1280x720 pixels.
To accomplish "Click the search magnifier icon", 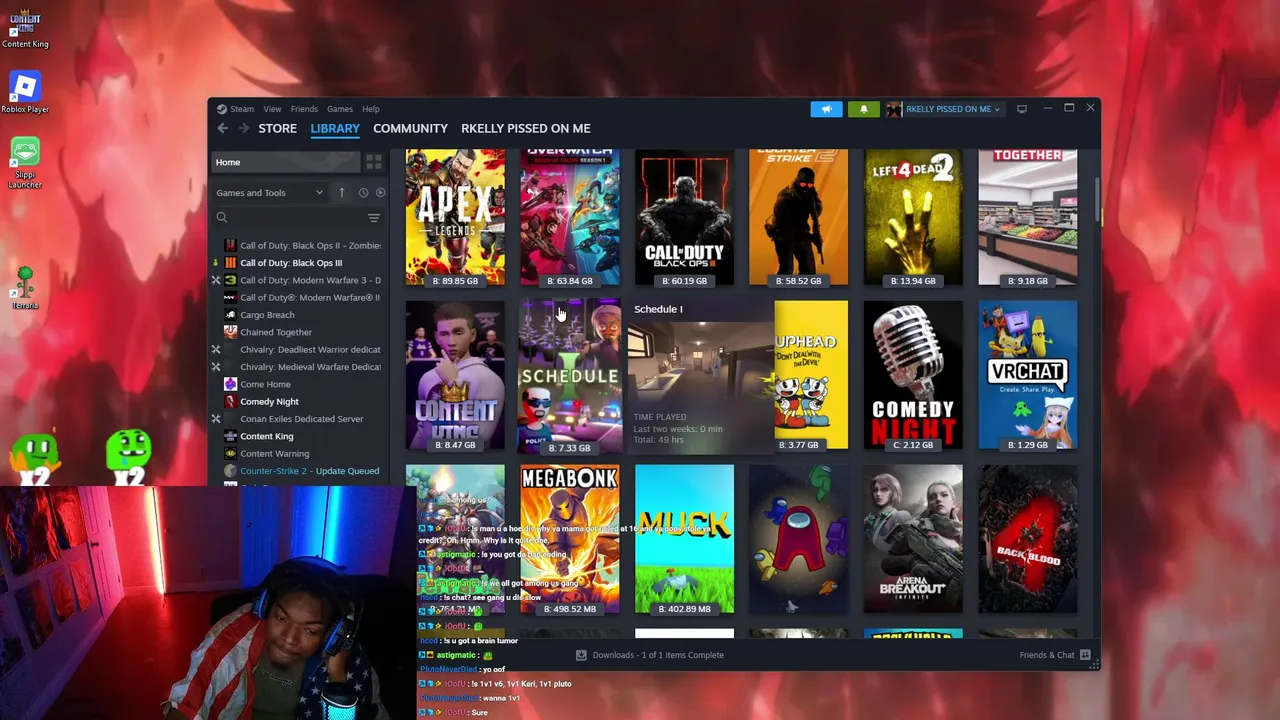I will pyautogui.click(x=222, y=218).
